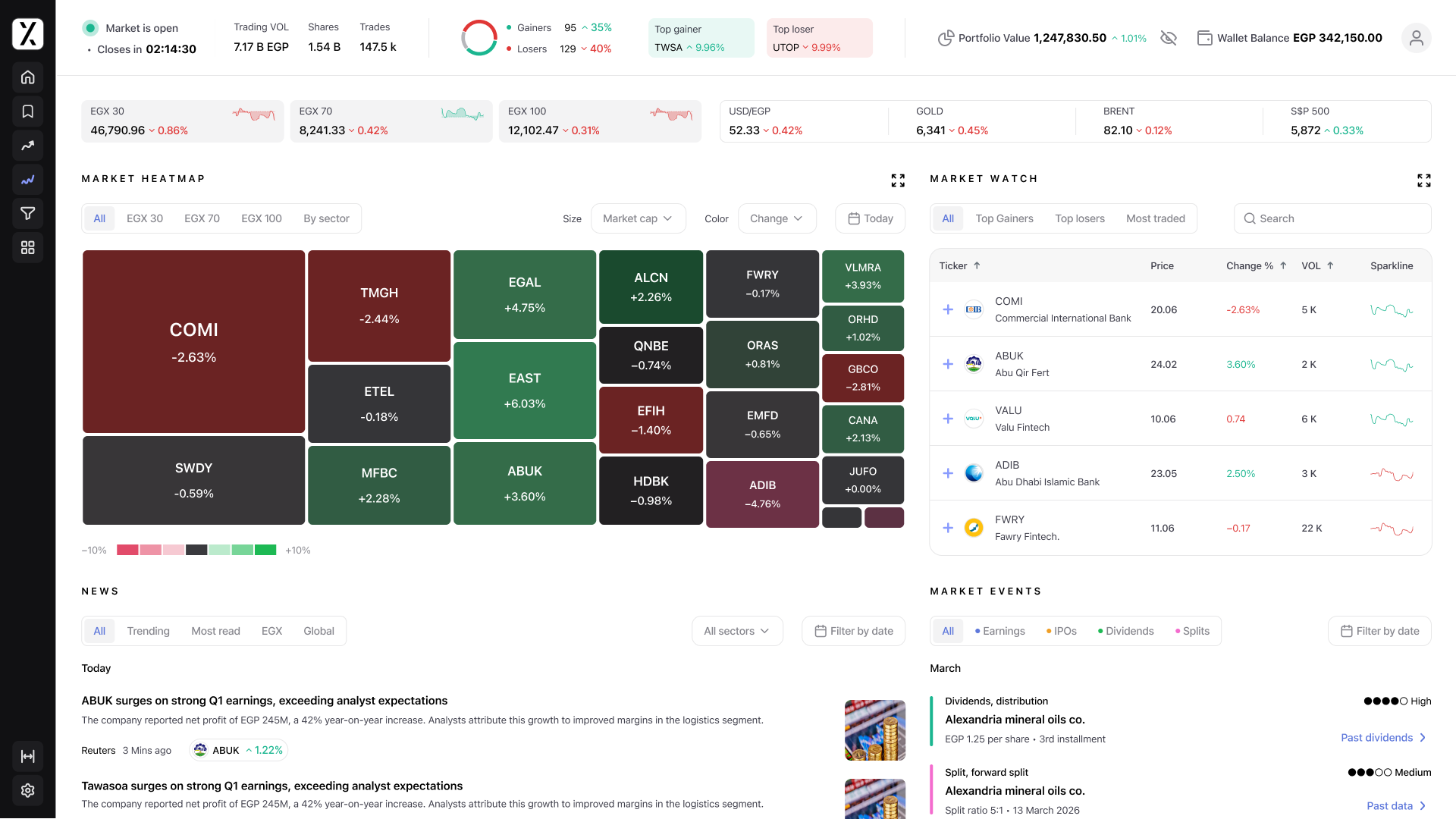Open Top loser UTOP card
Screen dimensions: 1456x819
[x=820, y=38]
